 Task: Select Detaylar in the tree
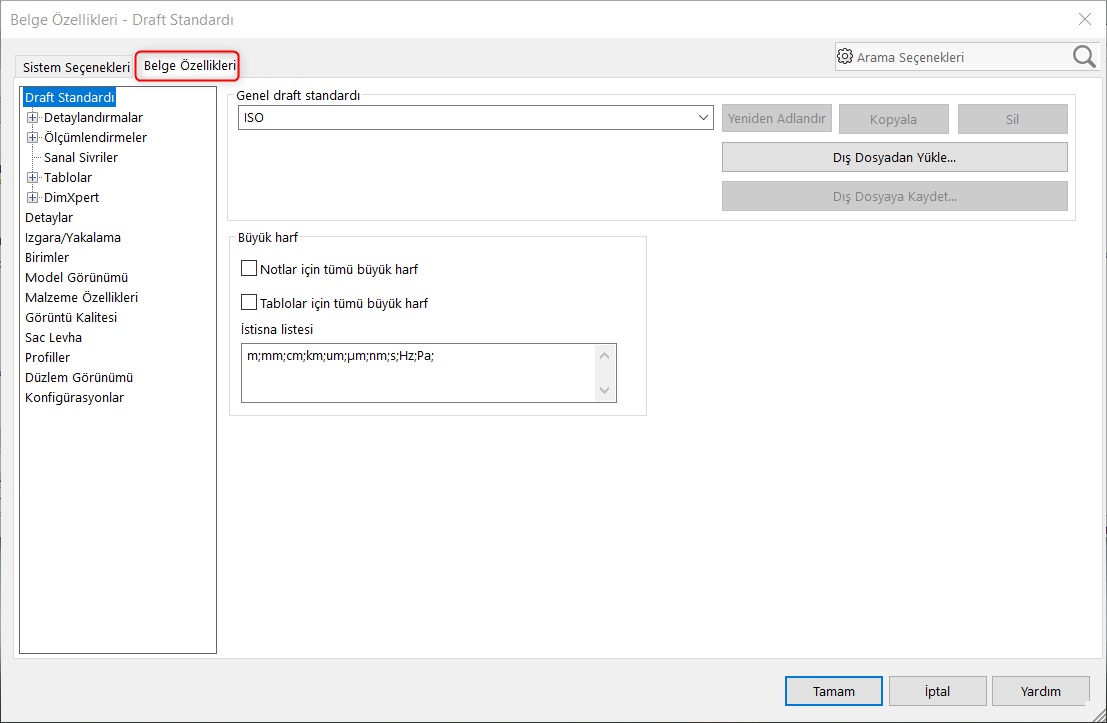coord(49,217)
